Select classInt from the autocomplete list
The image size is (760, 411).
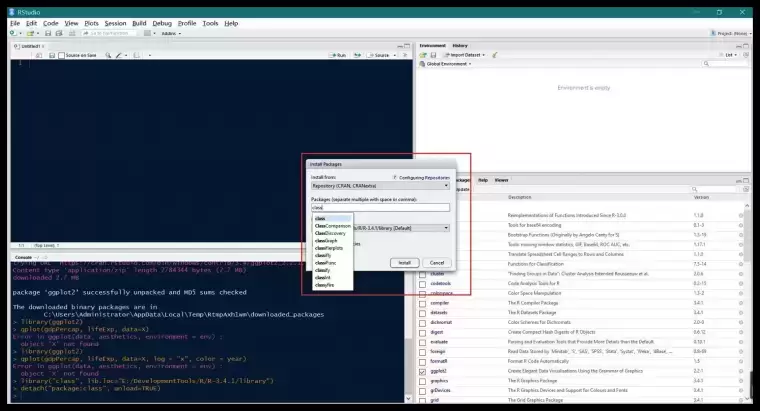pos(323,278)
